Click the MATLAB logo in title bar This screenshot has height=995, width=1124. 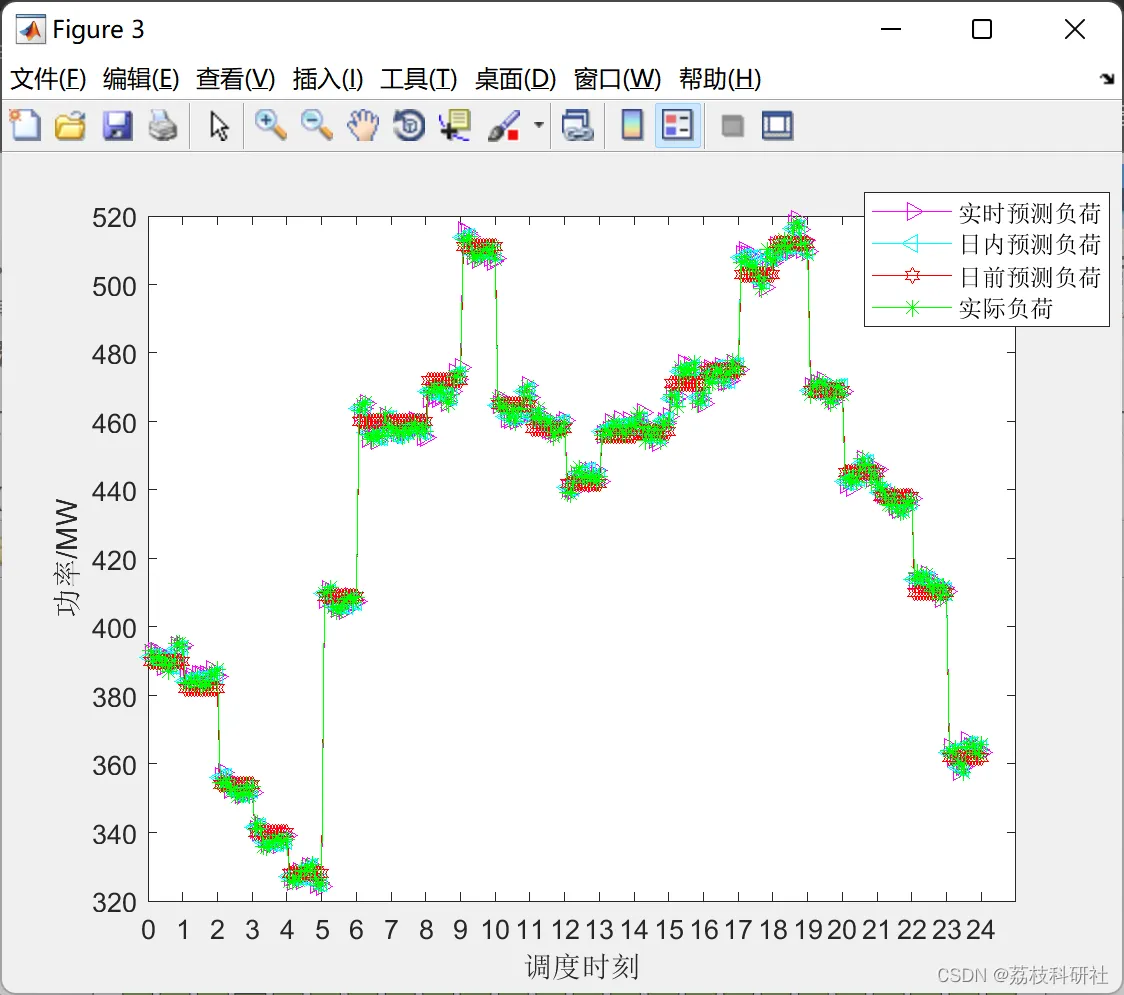(x=31, y=29)
